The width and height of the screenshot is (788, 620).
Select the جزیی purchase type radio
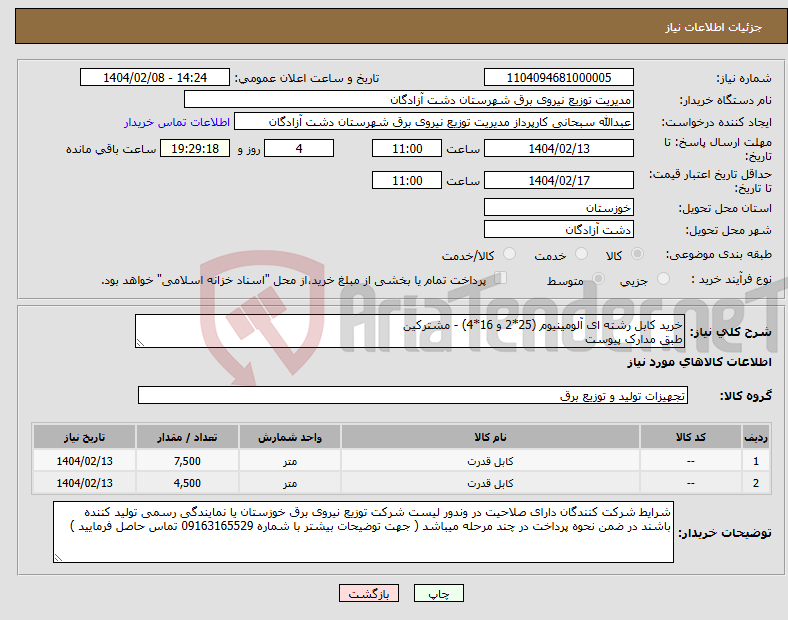pos(663,278)
